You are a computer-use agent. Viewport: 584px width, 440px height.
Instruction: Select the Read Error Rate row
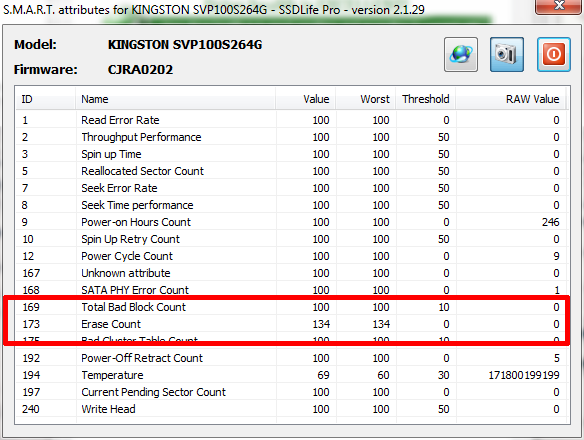point(291,120)
